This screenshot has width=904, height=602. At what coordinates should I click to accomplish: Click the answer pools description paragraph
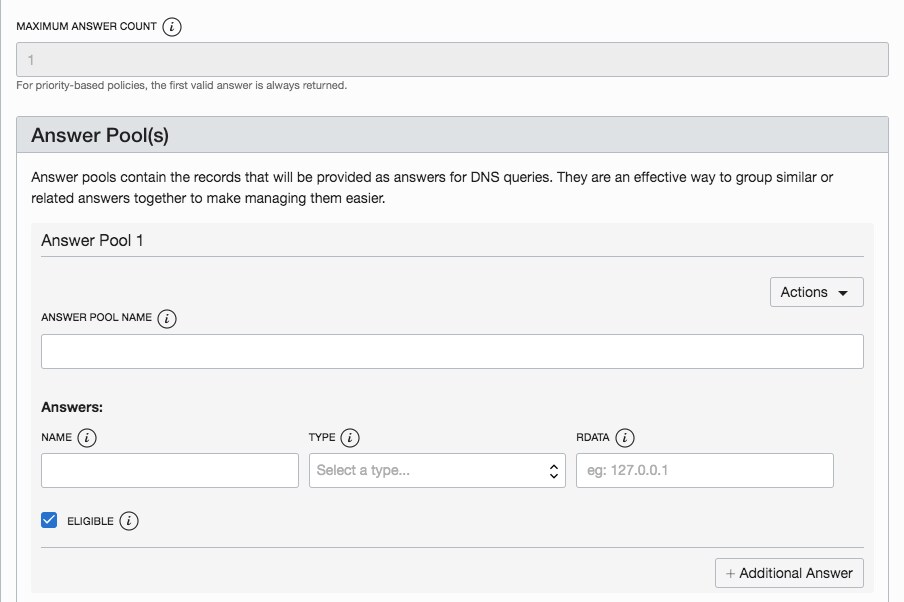(432, 187)
